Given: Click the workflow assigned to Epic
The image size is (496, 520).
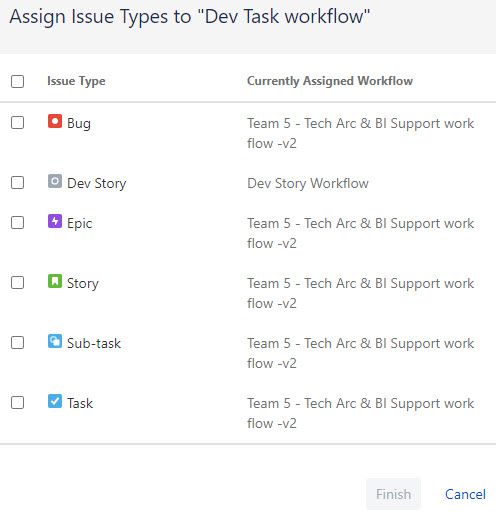Looking at the screenshot, I should click(361, 233).
